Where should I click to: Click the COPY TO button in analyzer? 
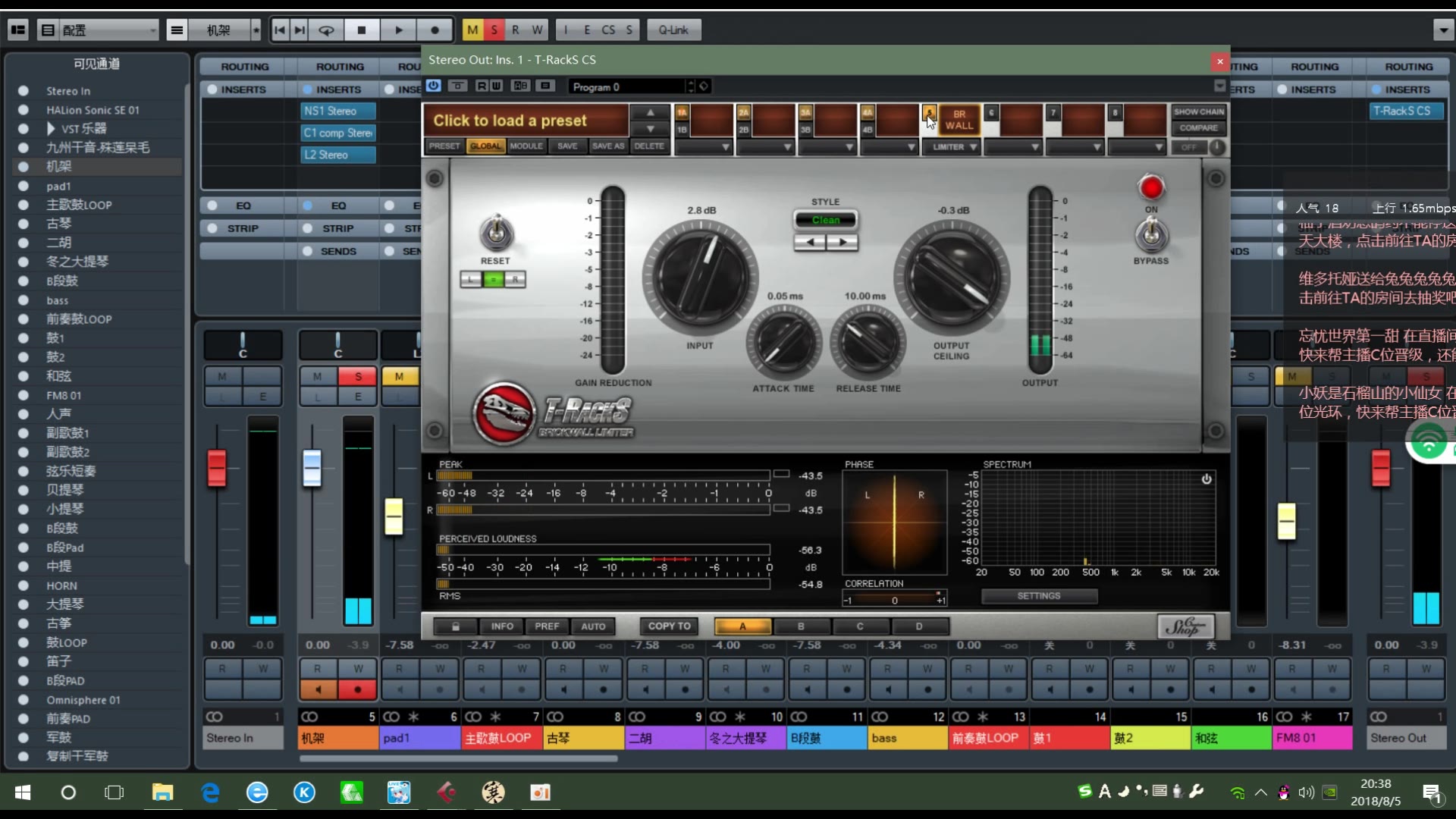point(669,626)
